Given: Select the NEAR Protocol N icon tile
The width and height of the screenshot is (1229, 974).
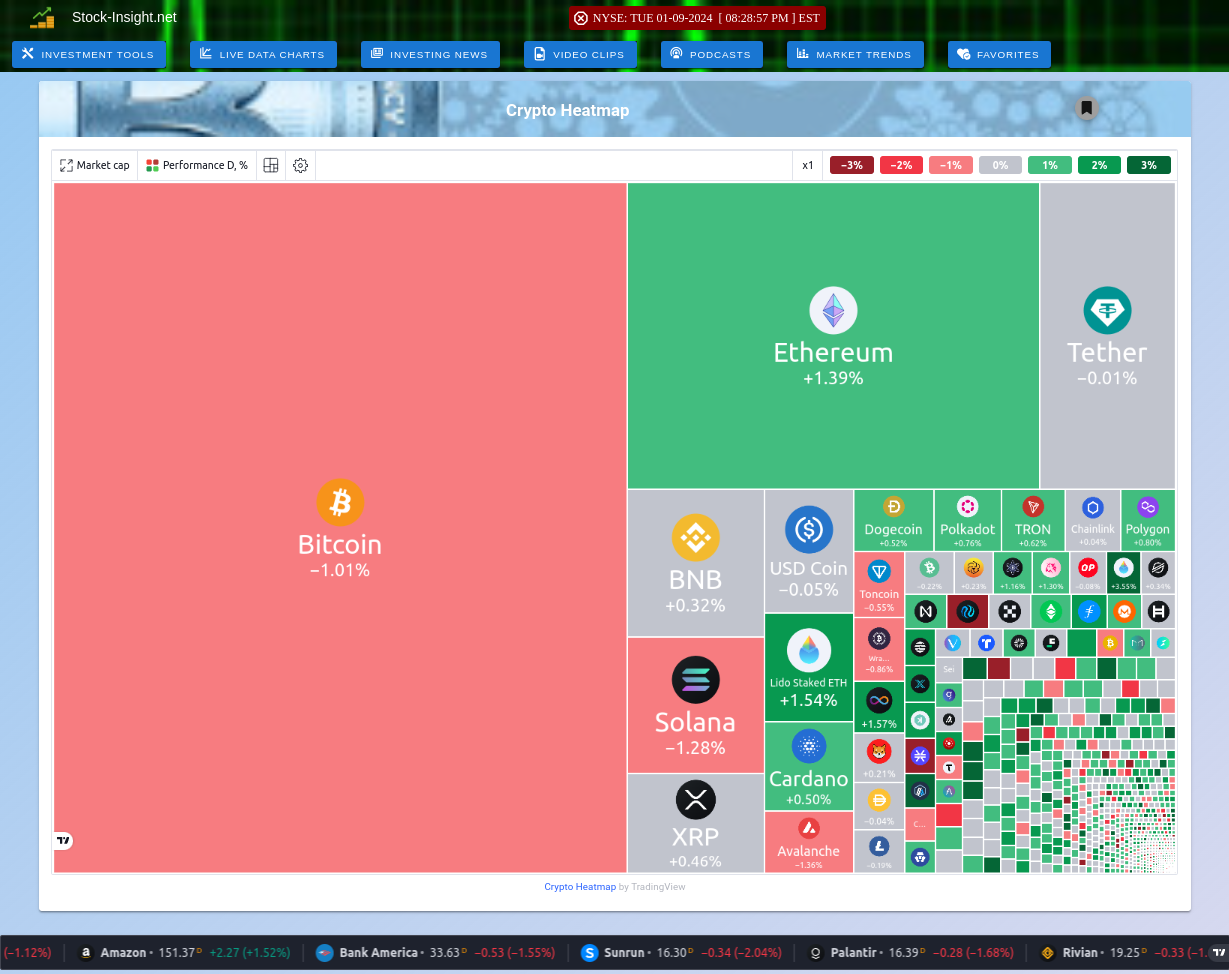Looking at the screenshot, I should [x=926, y=611].
